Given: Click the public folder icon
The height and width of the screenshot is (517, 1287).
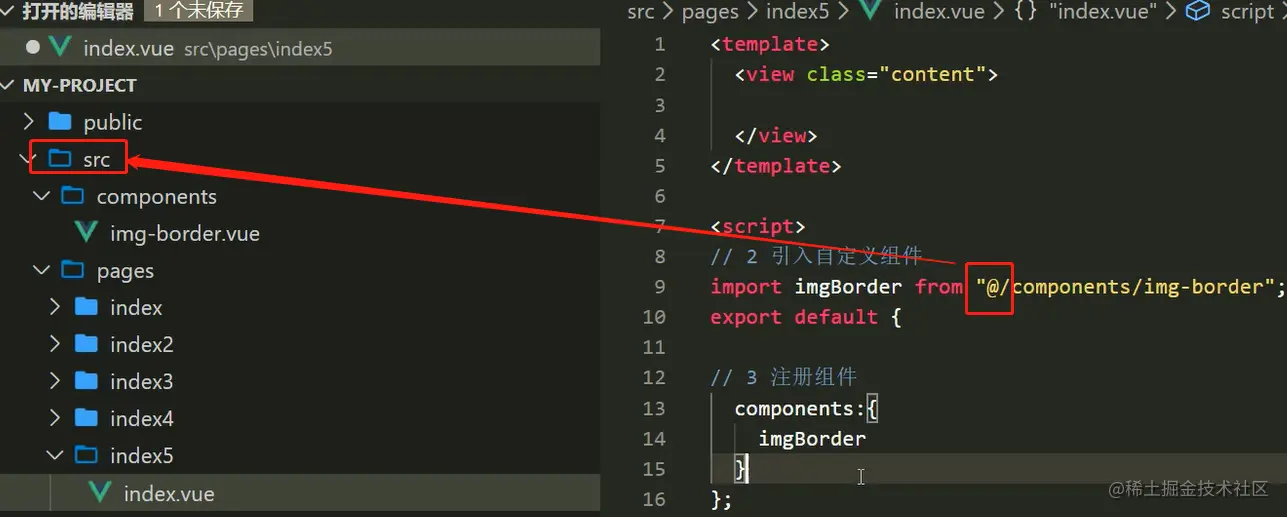Looking at the screenshot, I should [x=60, y=122].
